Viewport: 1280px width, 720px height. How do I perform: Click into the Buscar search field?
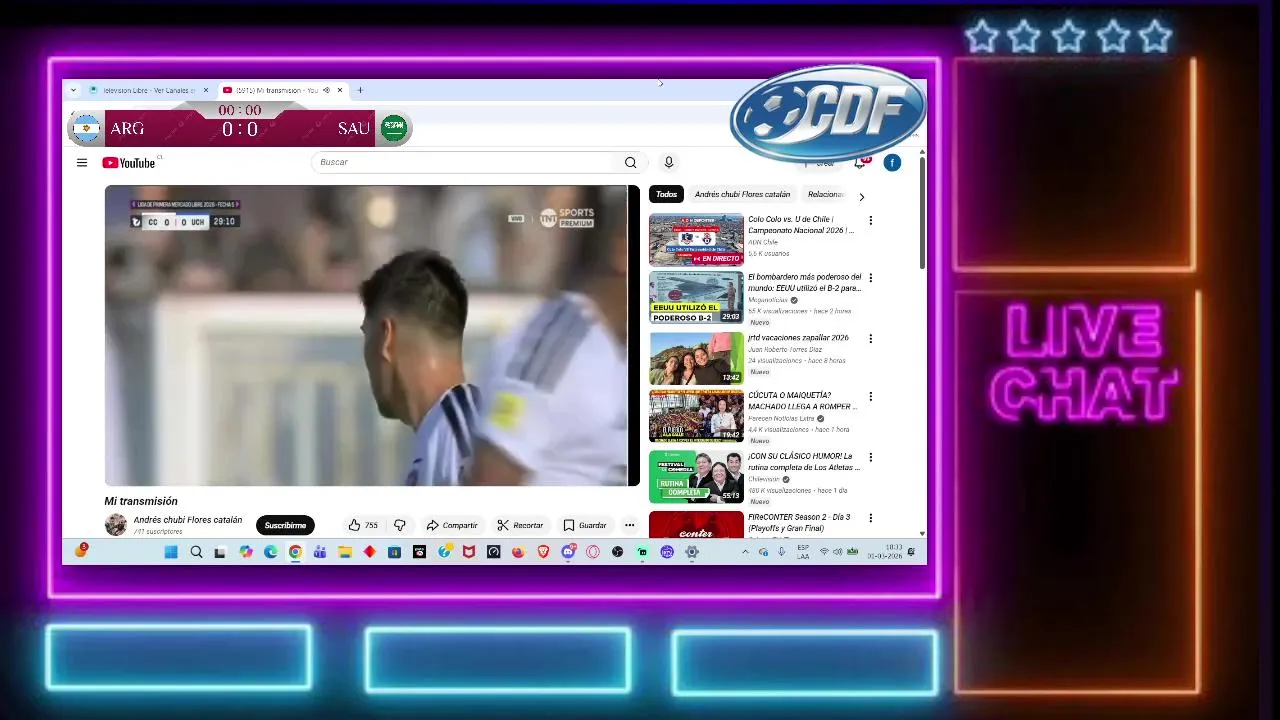tap(465, 162)
